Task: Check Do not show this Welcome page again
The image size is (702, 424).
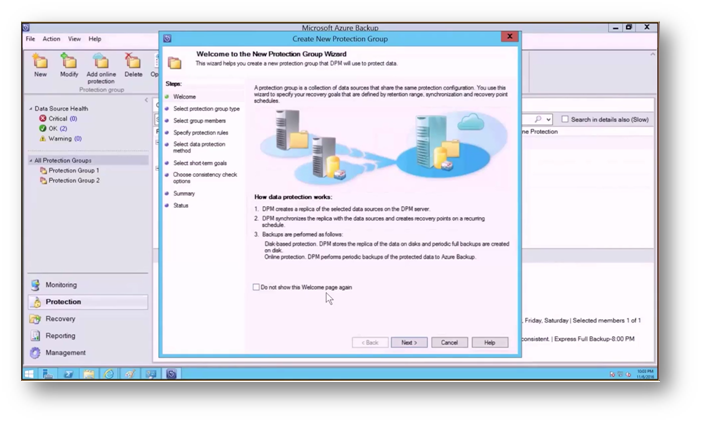Action: 256,287
